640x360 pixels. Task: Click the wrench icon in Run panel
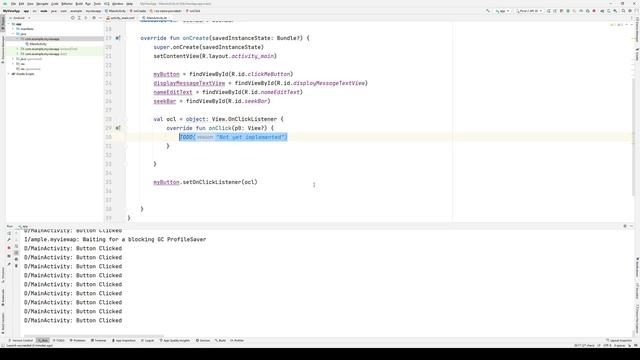pos(9,240)
